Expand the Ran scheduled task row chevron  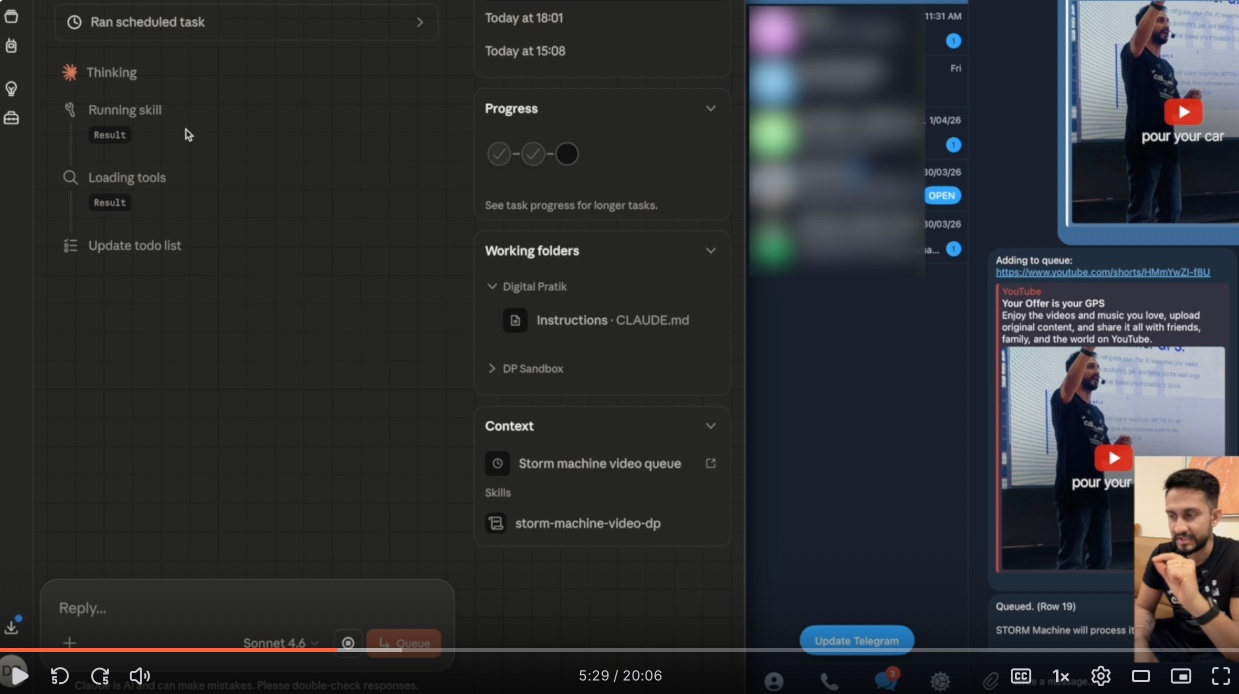tap(420, 22)
